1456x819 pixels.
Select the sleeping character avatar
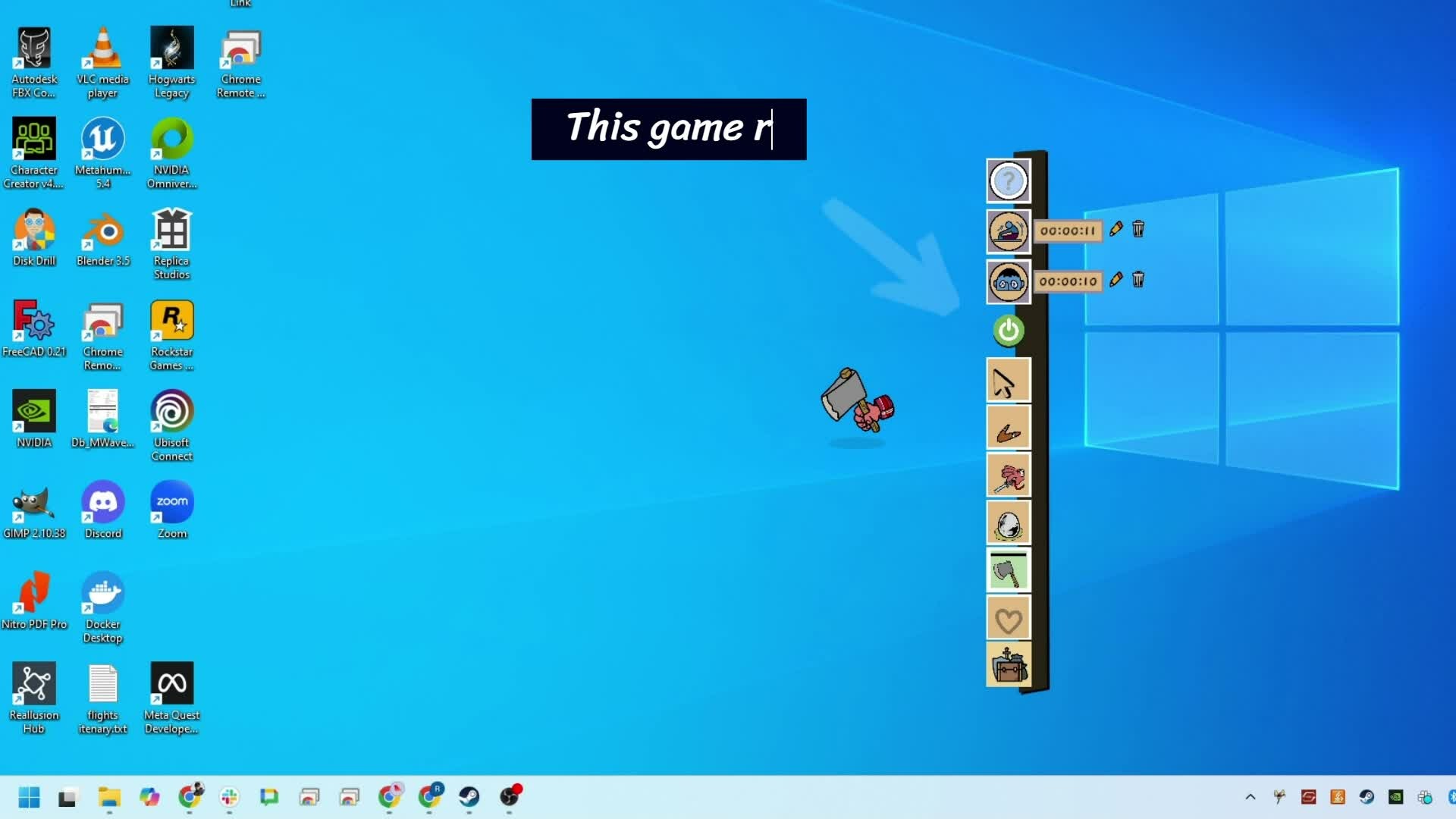coord(1008,231)
